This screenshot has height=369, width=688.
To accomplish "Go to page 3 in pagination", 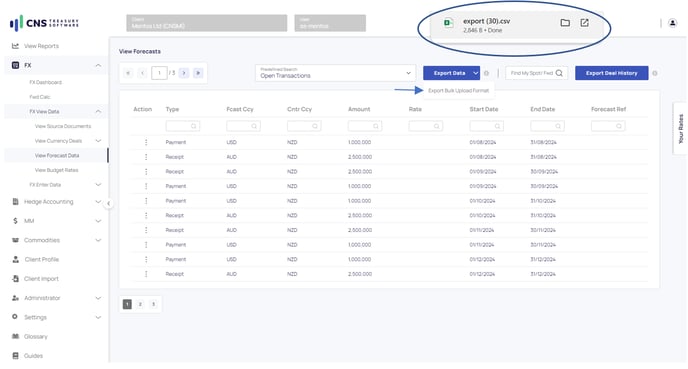I will point(153,305).
